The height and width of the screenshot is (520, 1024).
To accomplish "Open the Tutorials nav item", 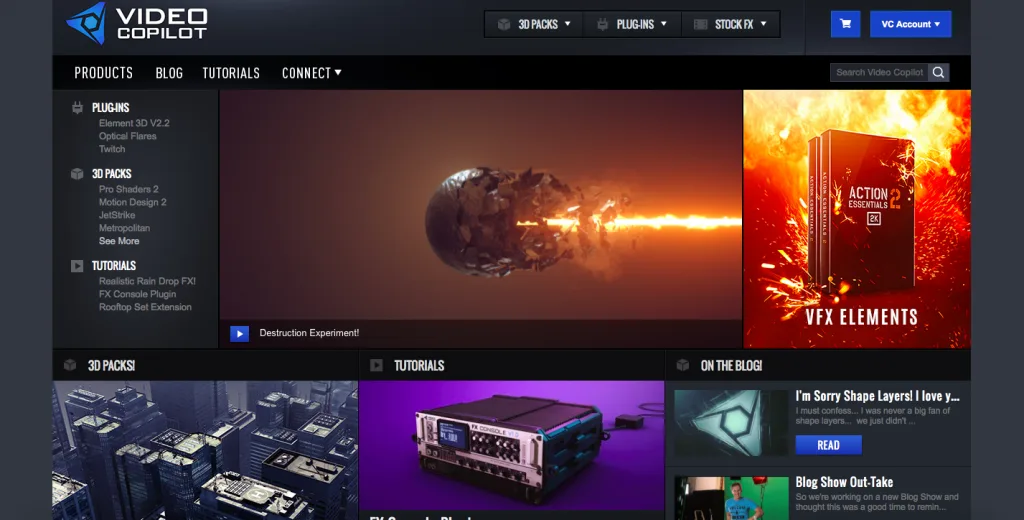I will coord(231,73).
